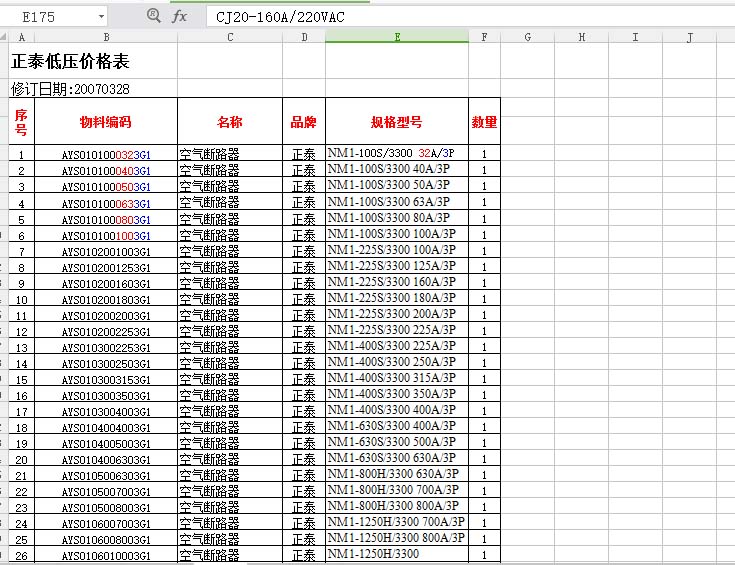The width and height of the screenshot is (735, 565).
Task: Click the name box showing E175
Action: coord(50,17)
